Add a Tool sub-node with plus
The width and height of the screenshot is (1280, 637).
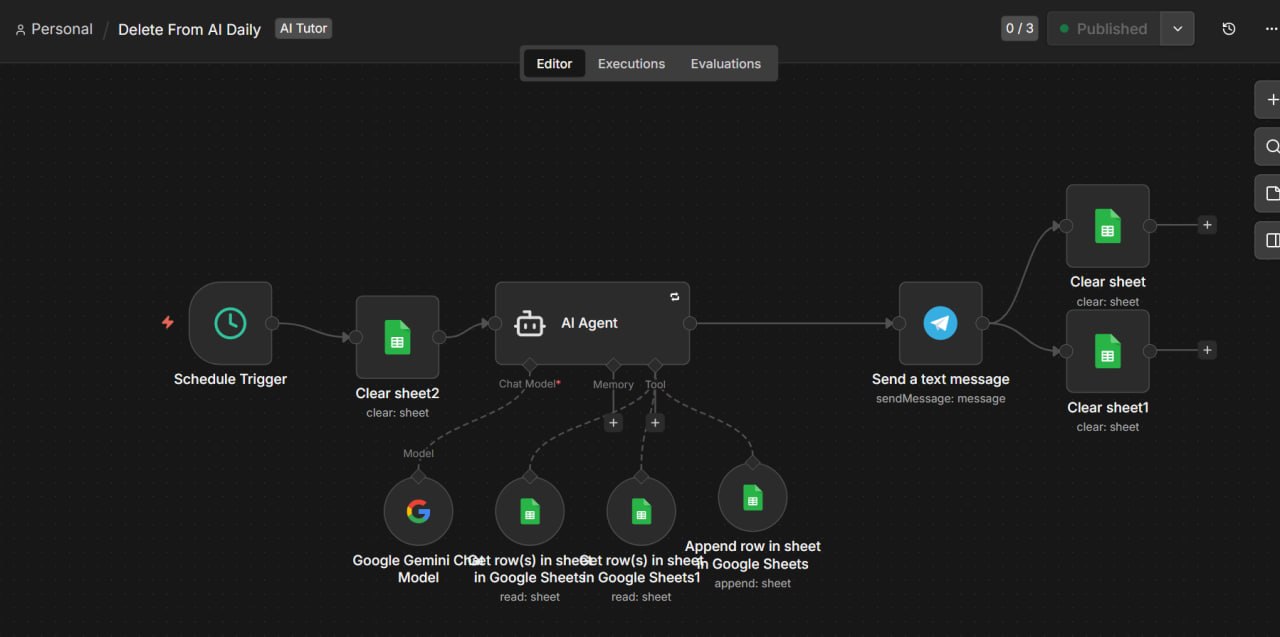tap(655, 423)
